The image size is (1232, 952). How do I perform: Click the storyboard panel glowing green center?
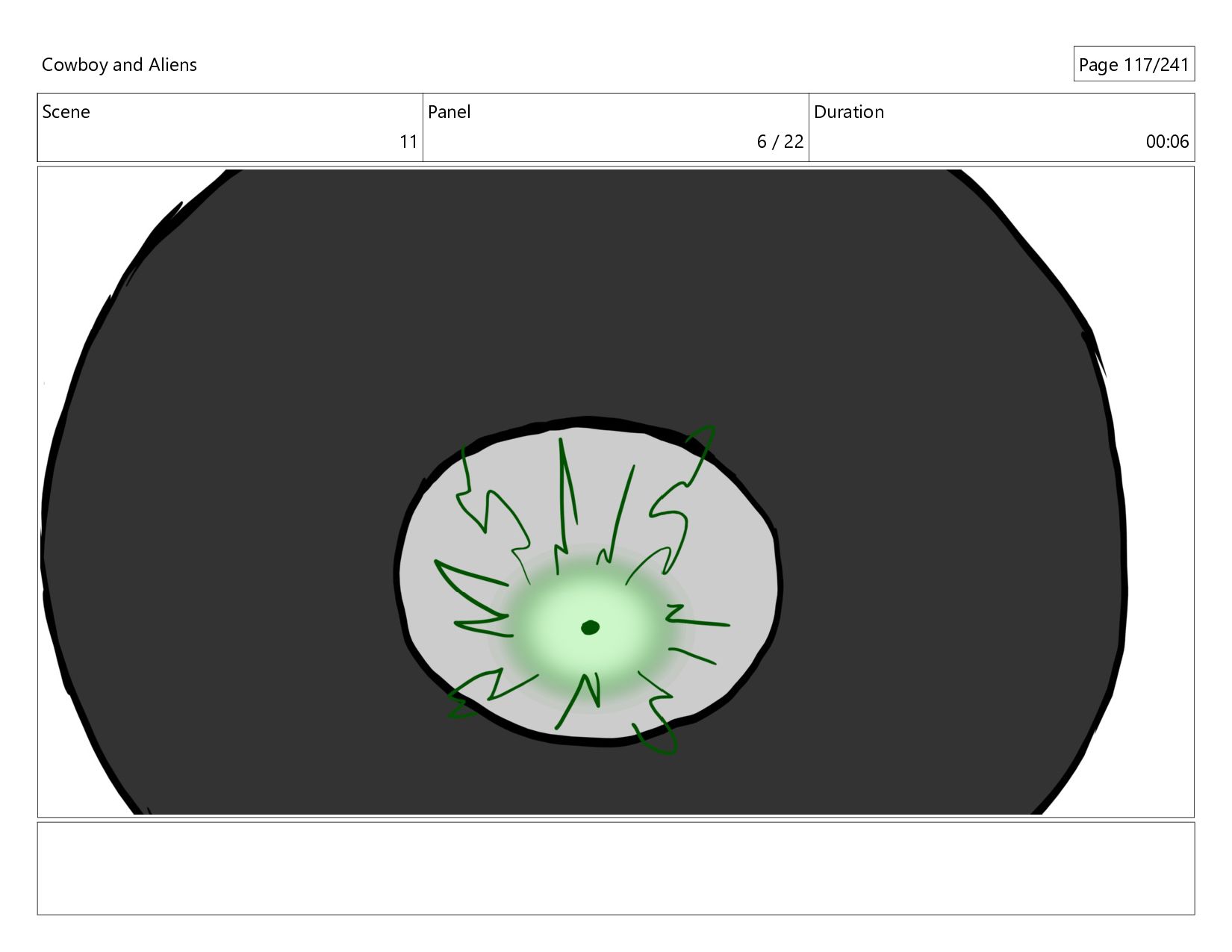click(x=590, y=627)
